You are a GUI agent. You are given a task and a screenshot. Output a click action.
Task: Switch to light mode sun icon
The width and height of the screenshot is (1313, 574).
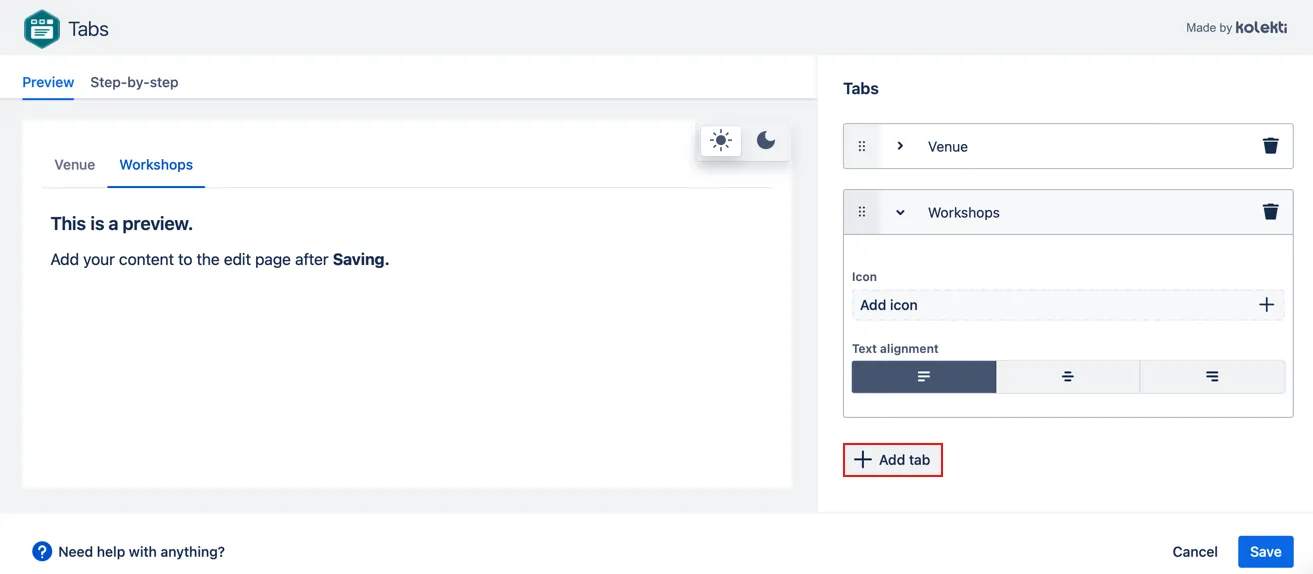click(x=721, y=141)
